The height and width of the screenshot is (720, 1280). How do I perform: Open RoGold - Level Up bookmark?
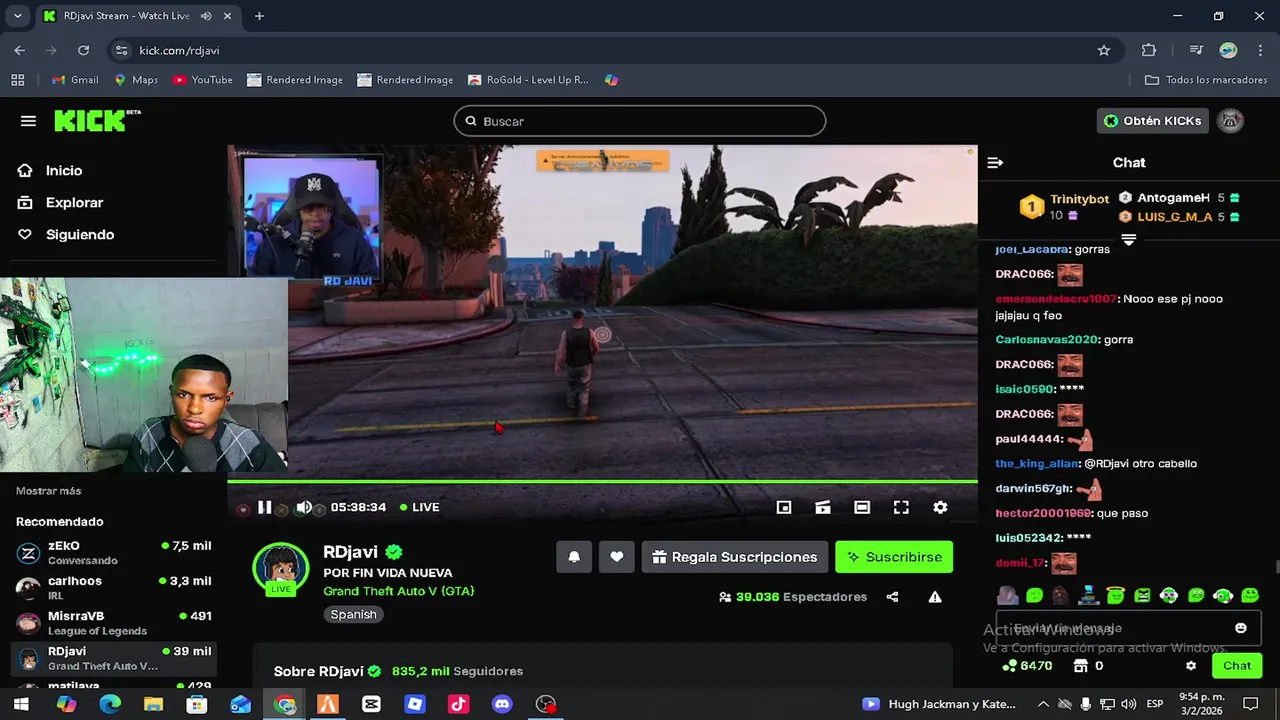[x=527, y=80]
